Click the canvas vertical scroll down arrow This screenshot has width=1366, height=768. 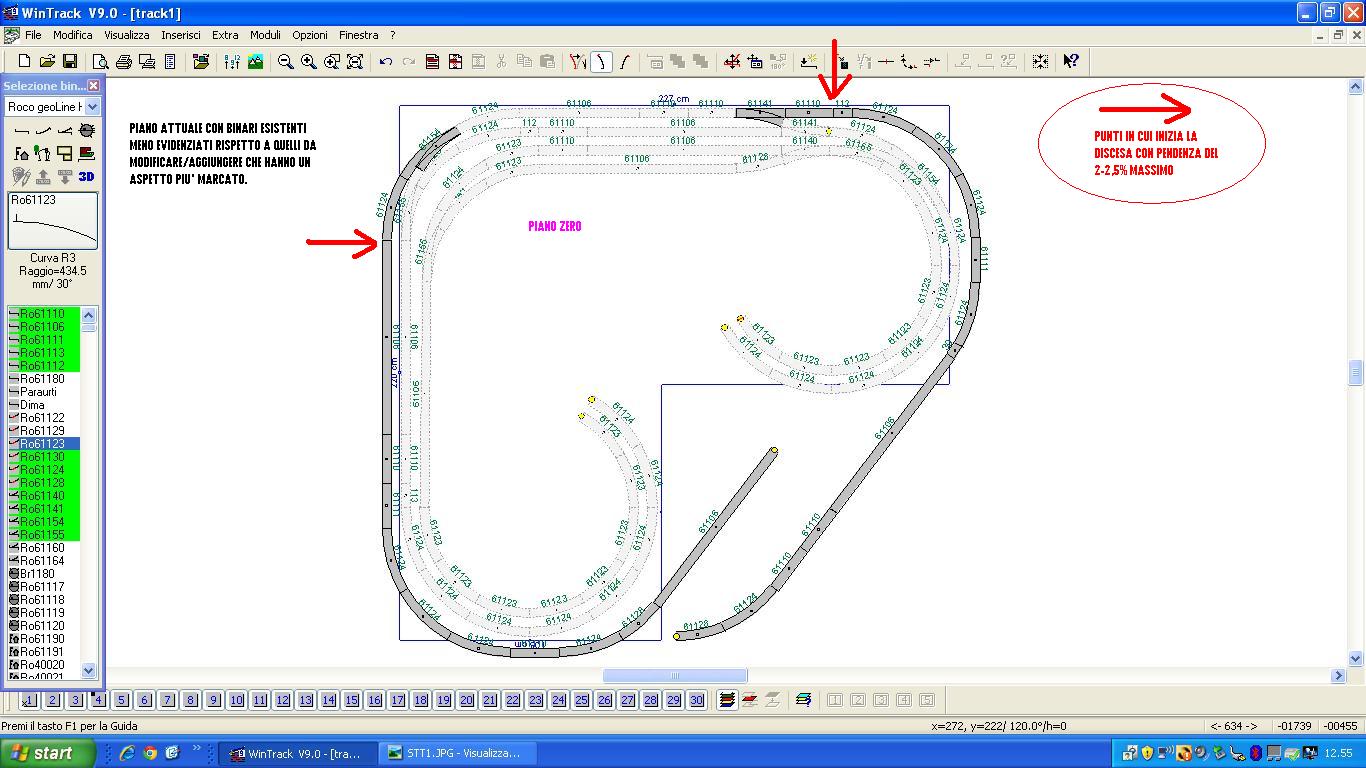click(1356, 658)
